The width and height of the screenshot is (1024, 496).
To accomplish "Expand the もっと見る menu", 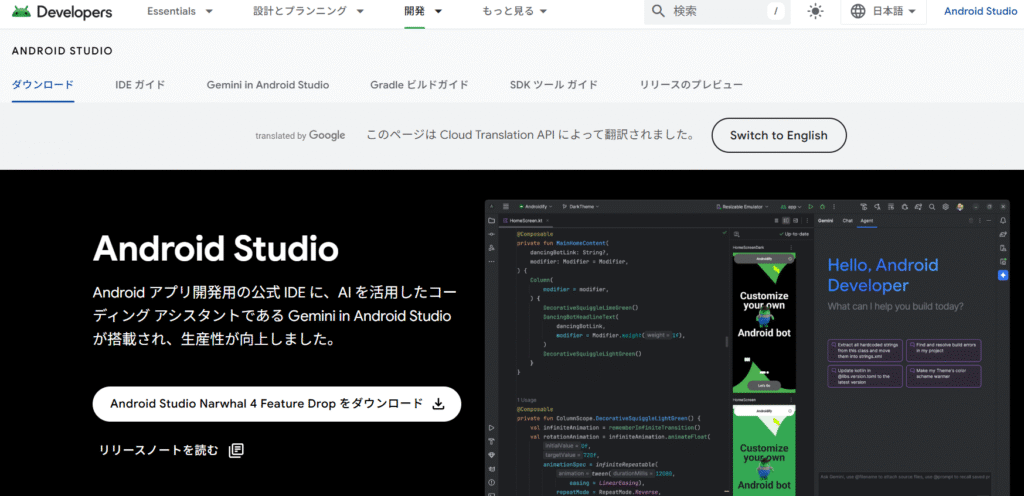I will (x=514, y=12).
